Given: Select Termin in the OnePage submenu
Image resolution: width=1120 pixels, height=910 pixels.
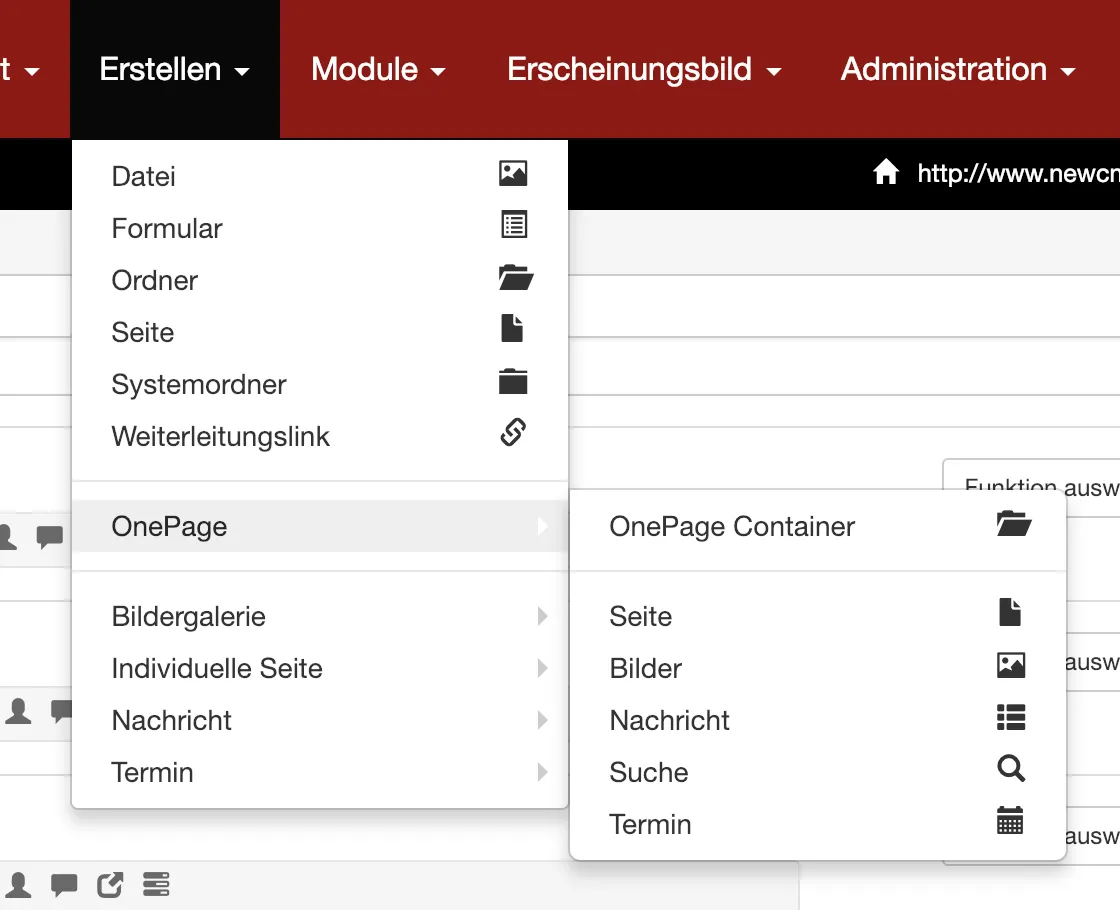Looking at the screenshot, I should click(650, 824).
